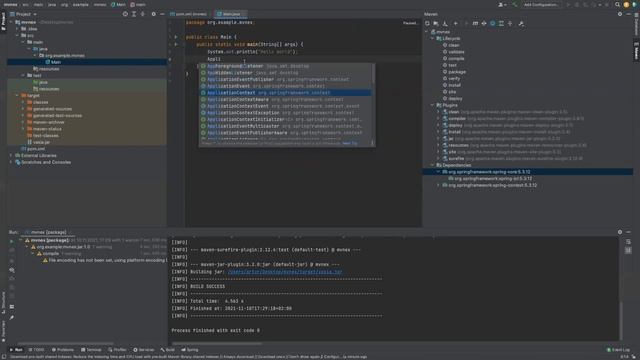
Task: Expand all in the Project panel toolbar
Action: (x=134, y=14)
